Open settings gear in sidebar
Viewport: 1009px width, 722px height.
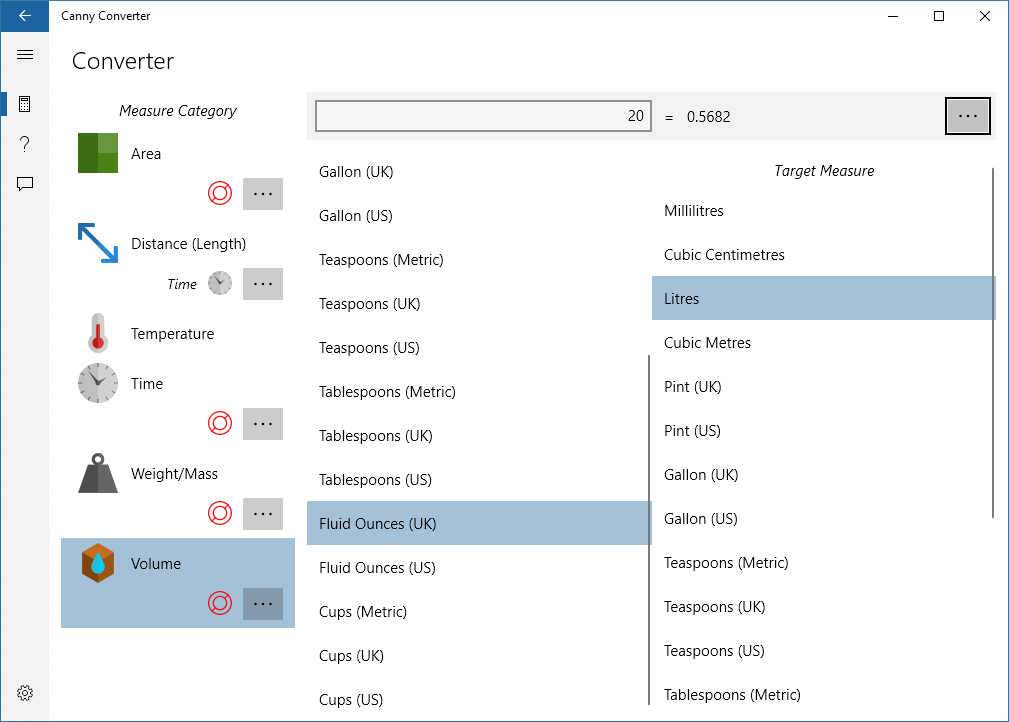(x=25, y=693)
